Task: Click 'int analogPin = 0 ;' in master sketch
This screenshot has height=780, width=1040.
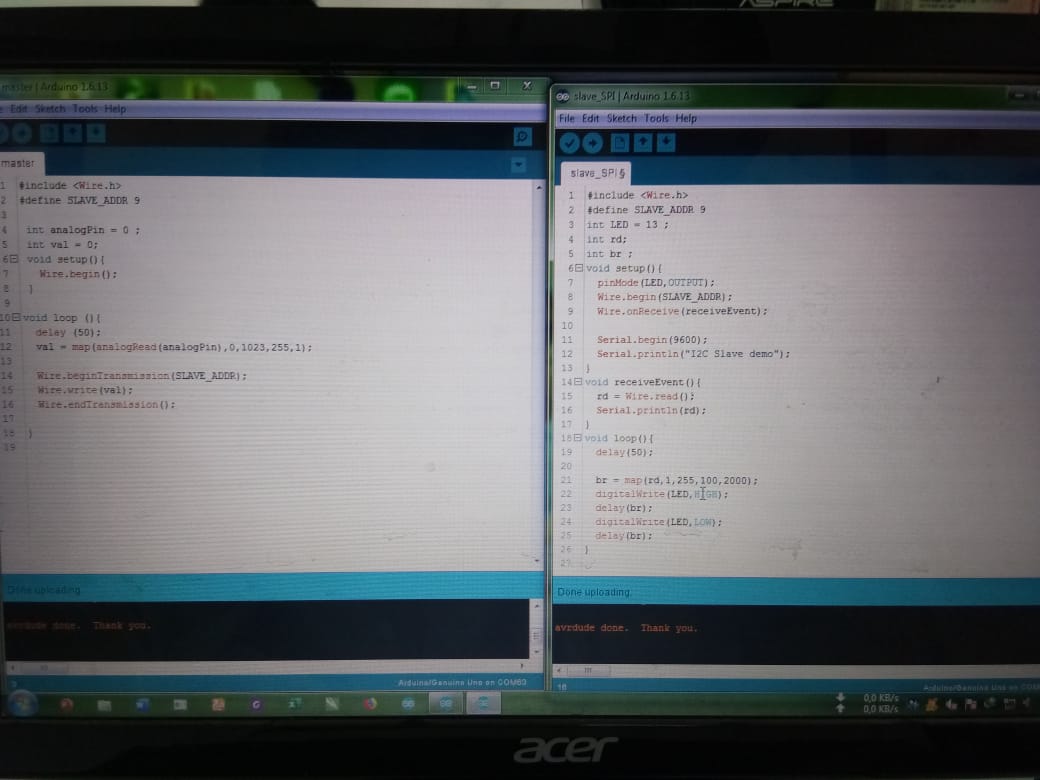Action: pyautogui.click(x=83, y=230)
